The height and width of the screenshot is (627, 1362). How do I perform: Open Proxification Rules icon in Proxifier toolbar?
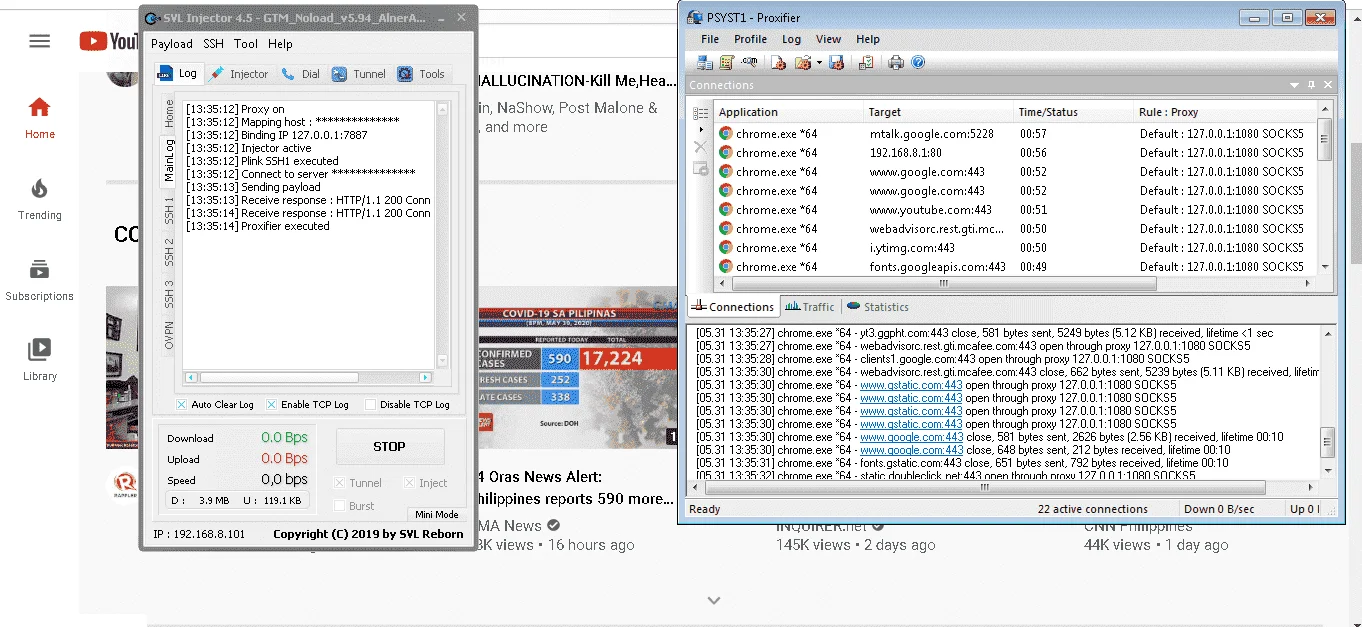tap(727, 62)
